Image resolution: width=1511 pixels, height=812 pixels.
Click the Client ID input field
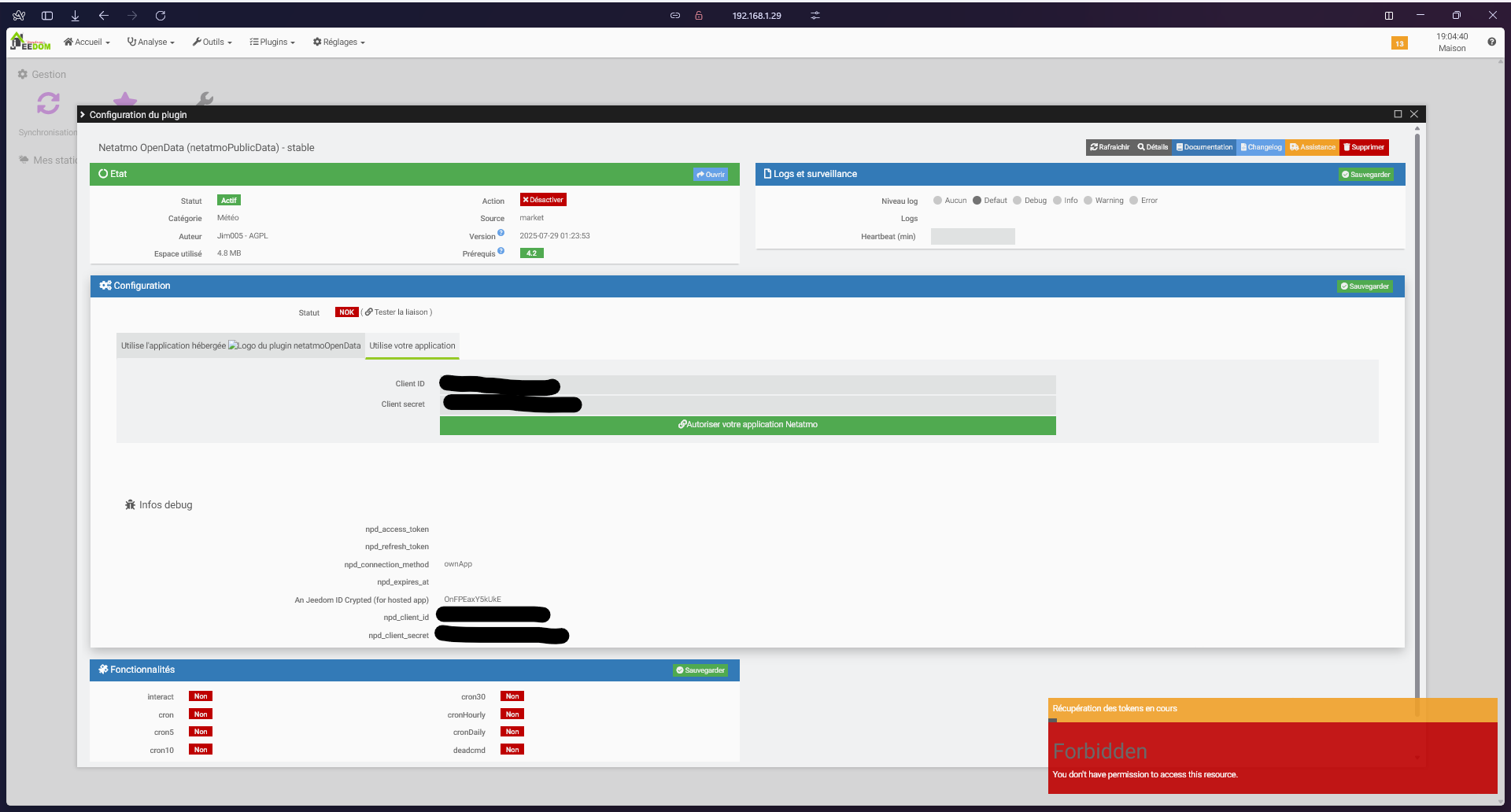click(748, 385)
